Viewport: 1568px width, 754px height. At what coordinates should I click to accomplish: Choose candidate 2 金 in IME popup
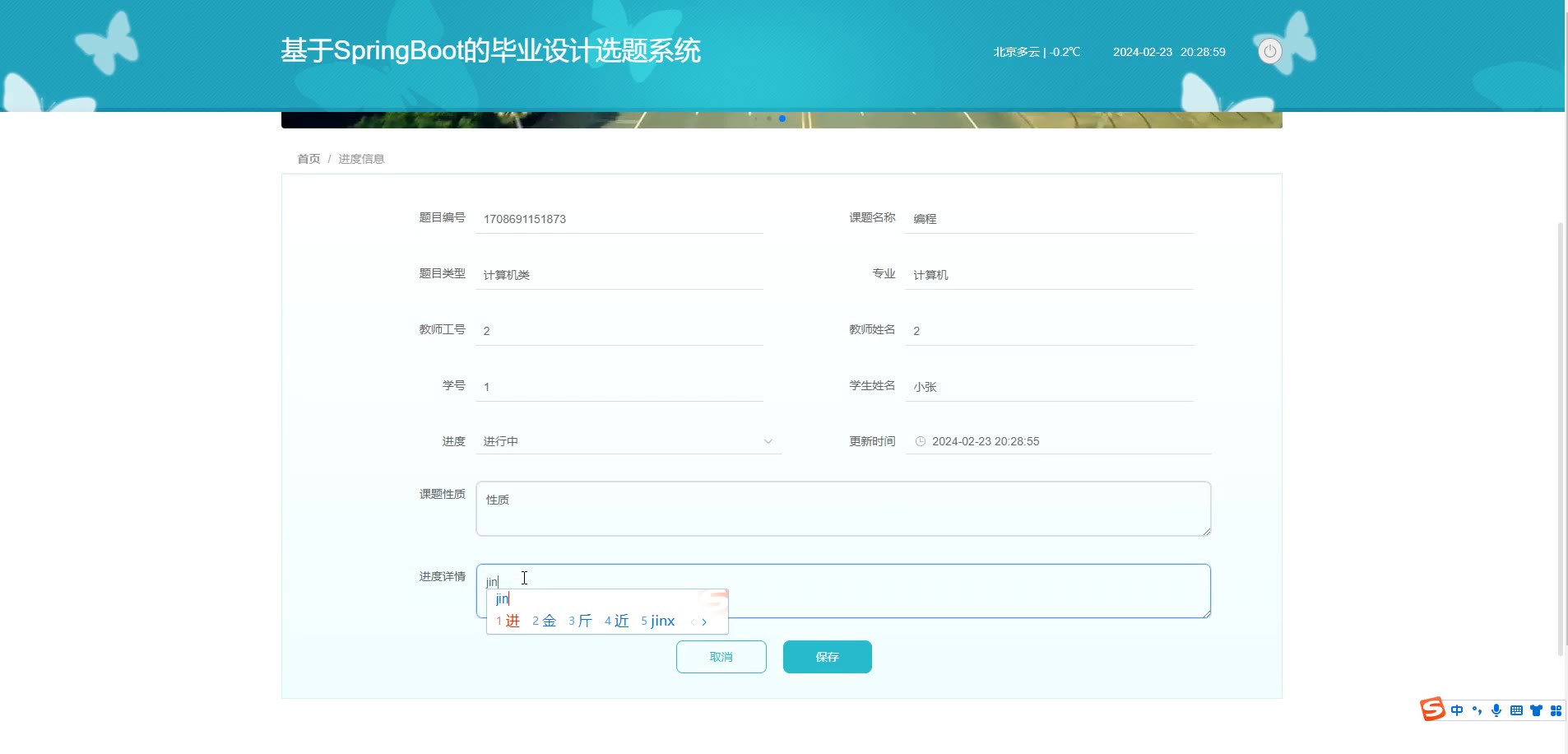(x=545, y=621)
